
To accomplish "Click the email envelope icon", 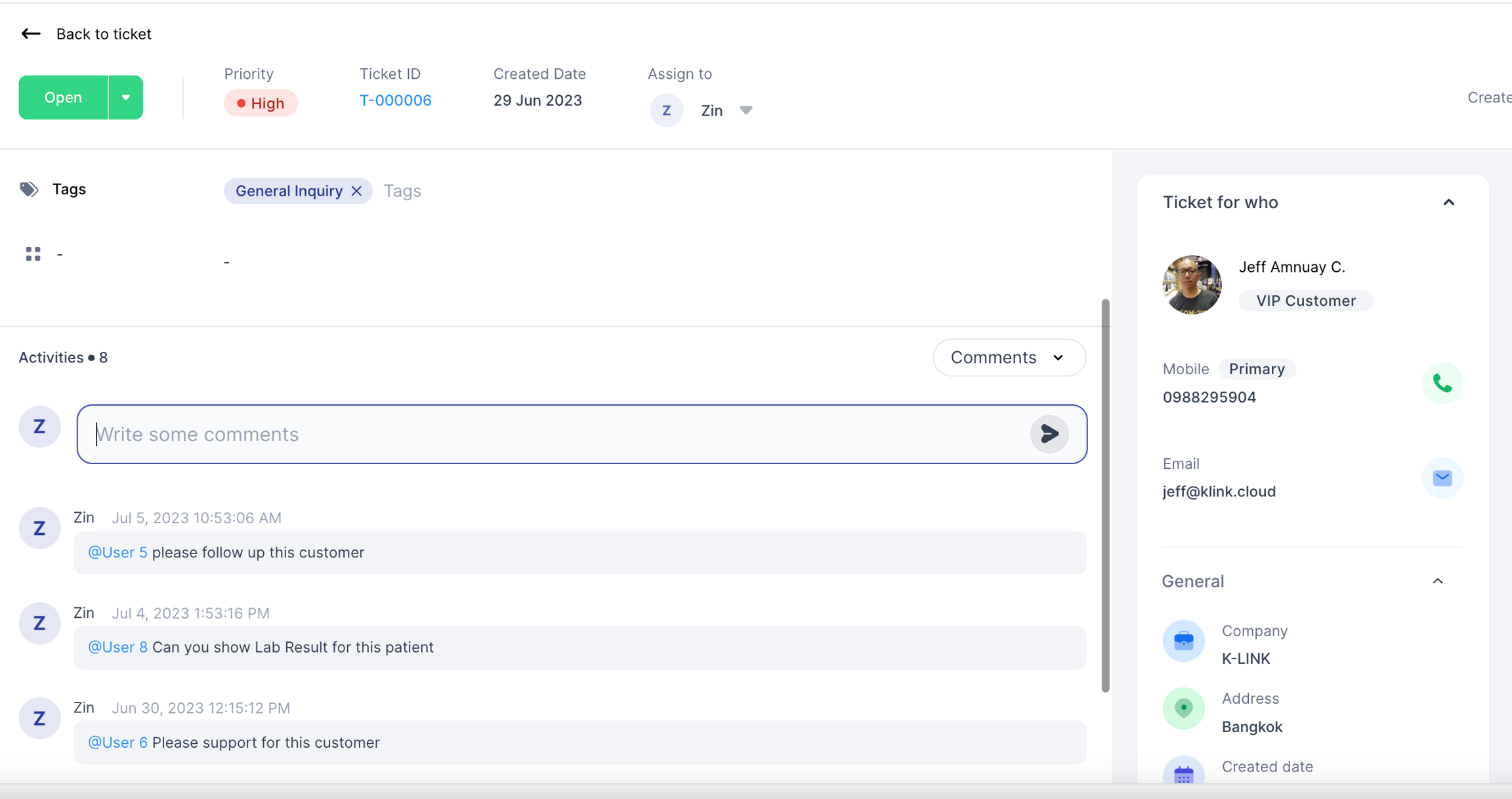I will [1442, 478].
